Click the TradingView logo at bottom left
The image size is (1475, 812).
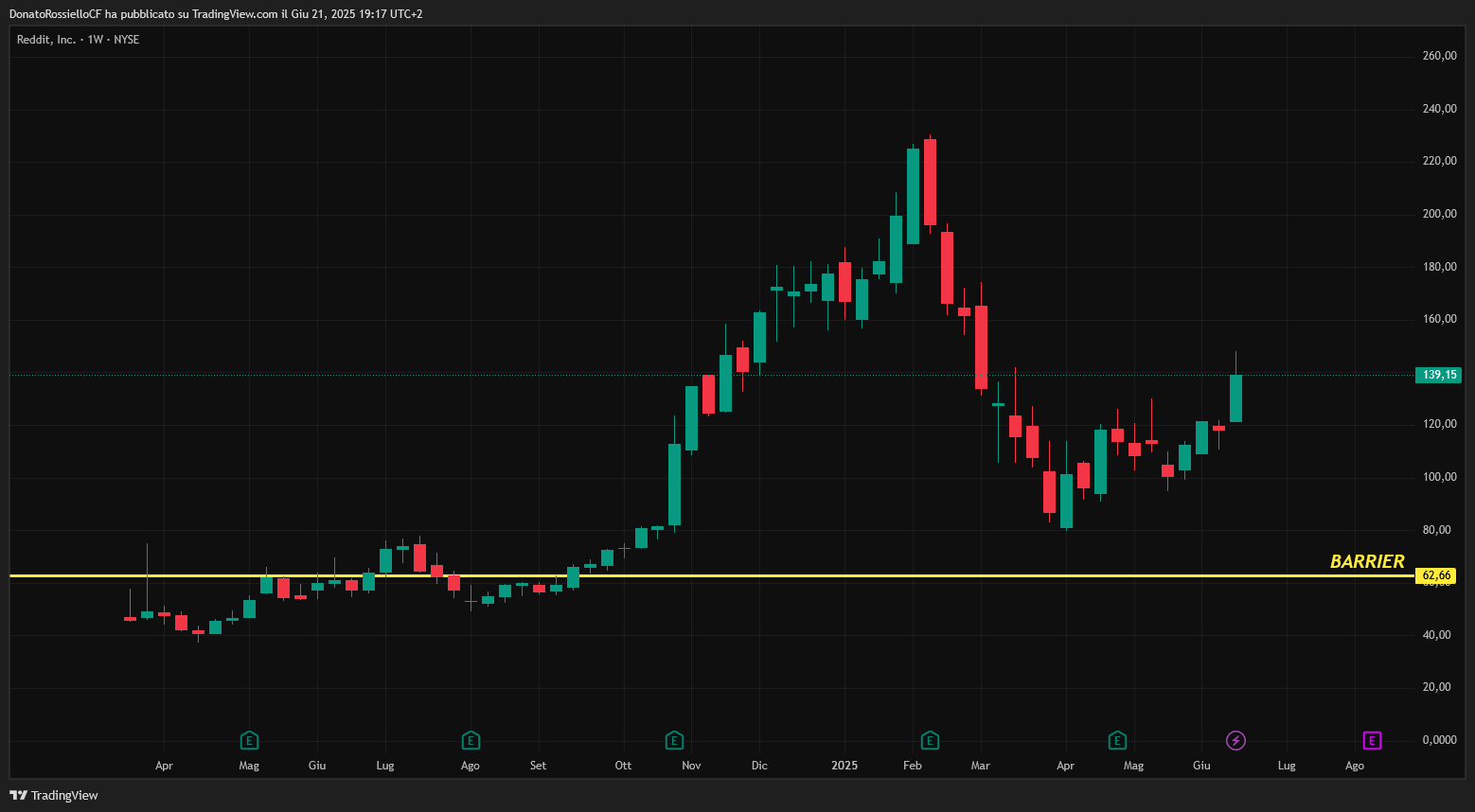(54, 795)
